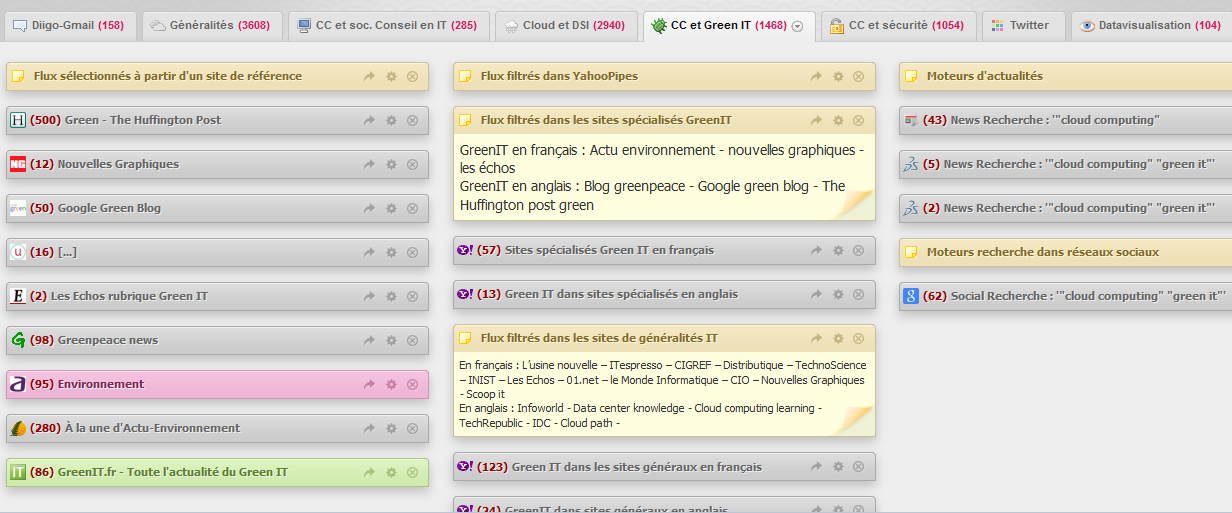The image size is (1232, 513).
Task: Click the Nouvelles Graphiques red NG favicon
Action: point(18,164)
